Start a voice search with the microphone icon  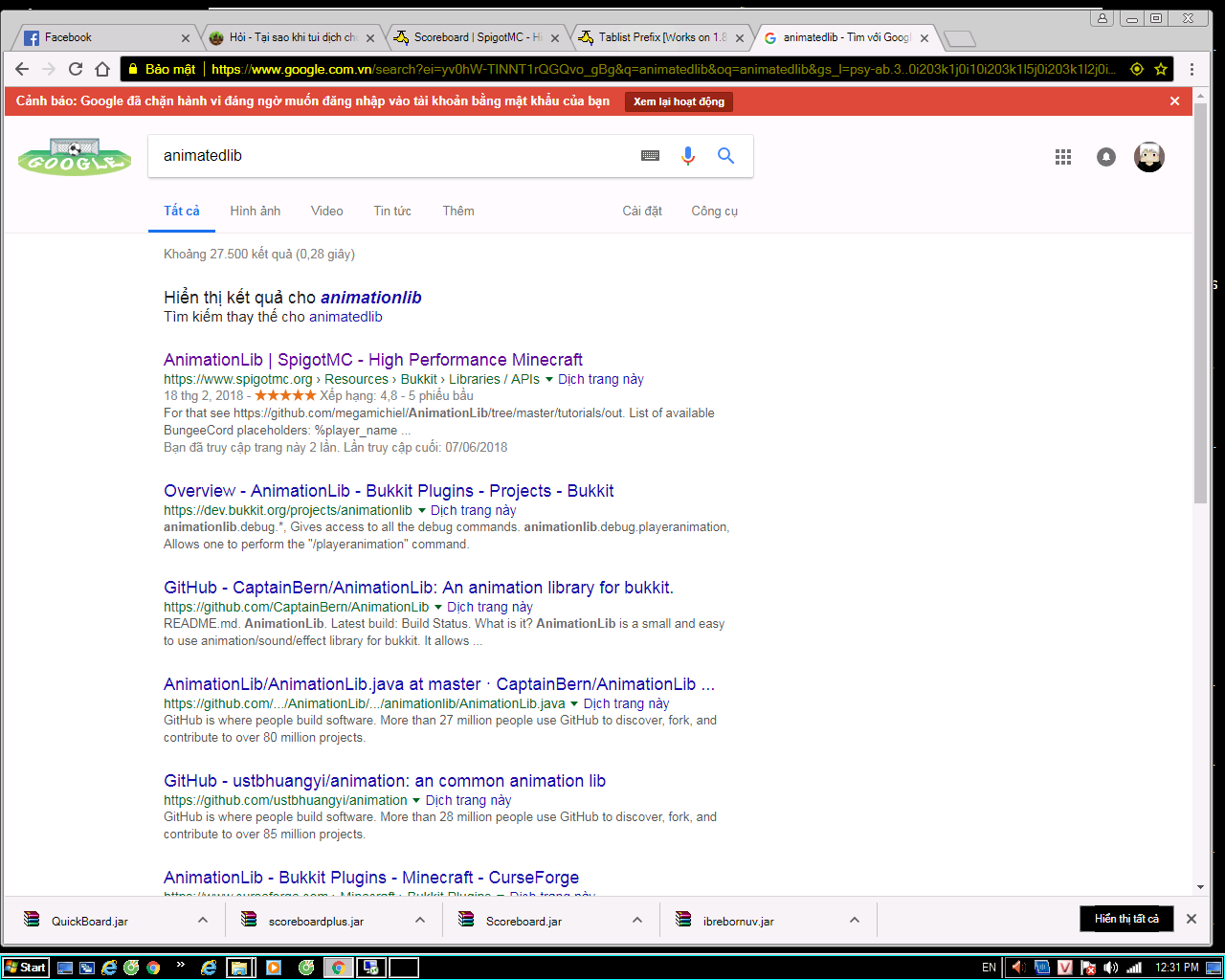[688, 155]
